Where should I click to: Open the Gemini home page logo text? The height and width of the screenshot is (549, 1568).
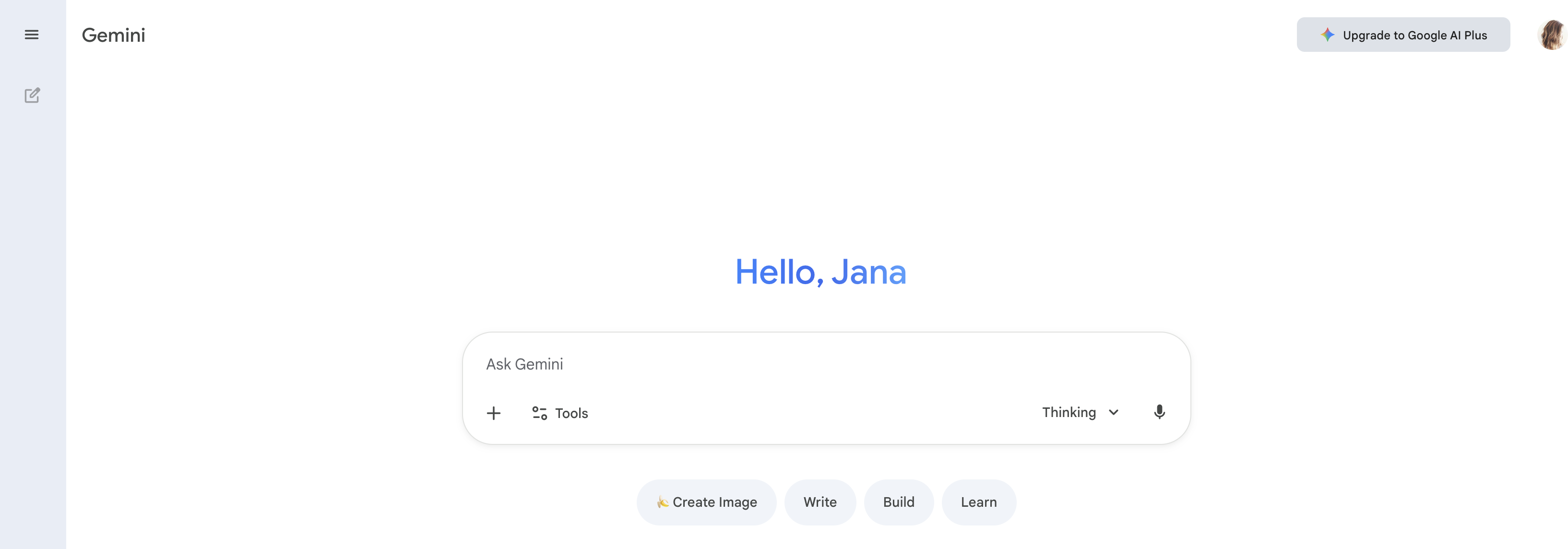coord(113,35)
